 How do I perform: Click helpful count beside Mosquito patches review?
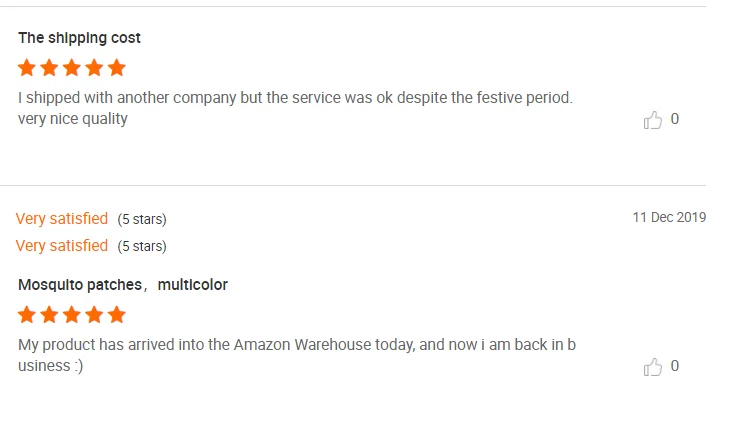click(675, 366)
